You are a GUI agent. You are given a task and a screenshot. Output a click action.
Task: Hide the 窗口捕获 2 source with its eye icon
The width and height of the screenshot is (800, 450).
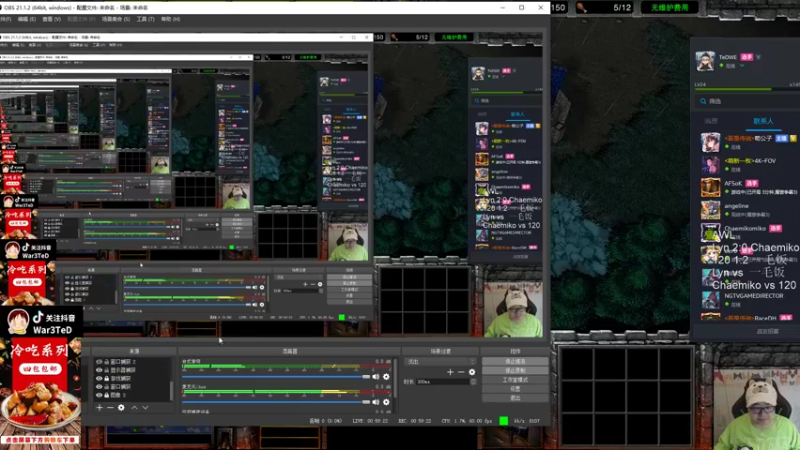click(x=99, y=362)
